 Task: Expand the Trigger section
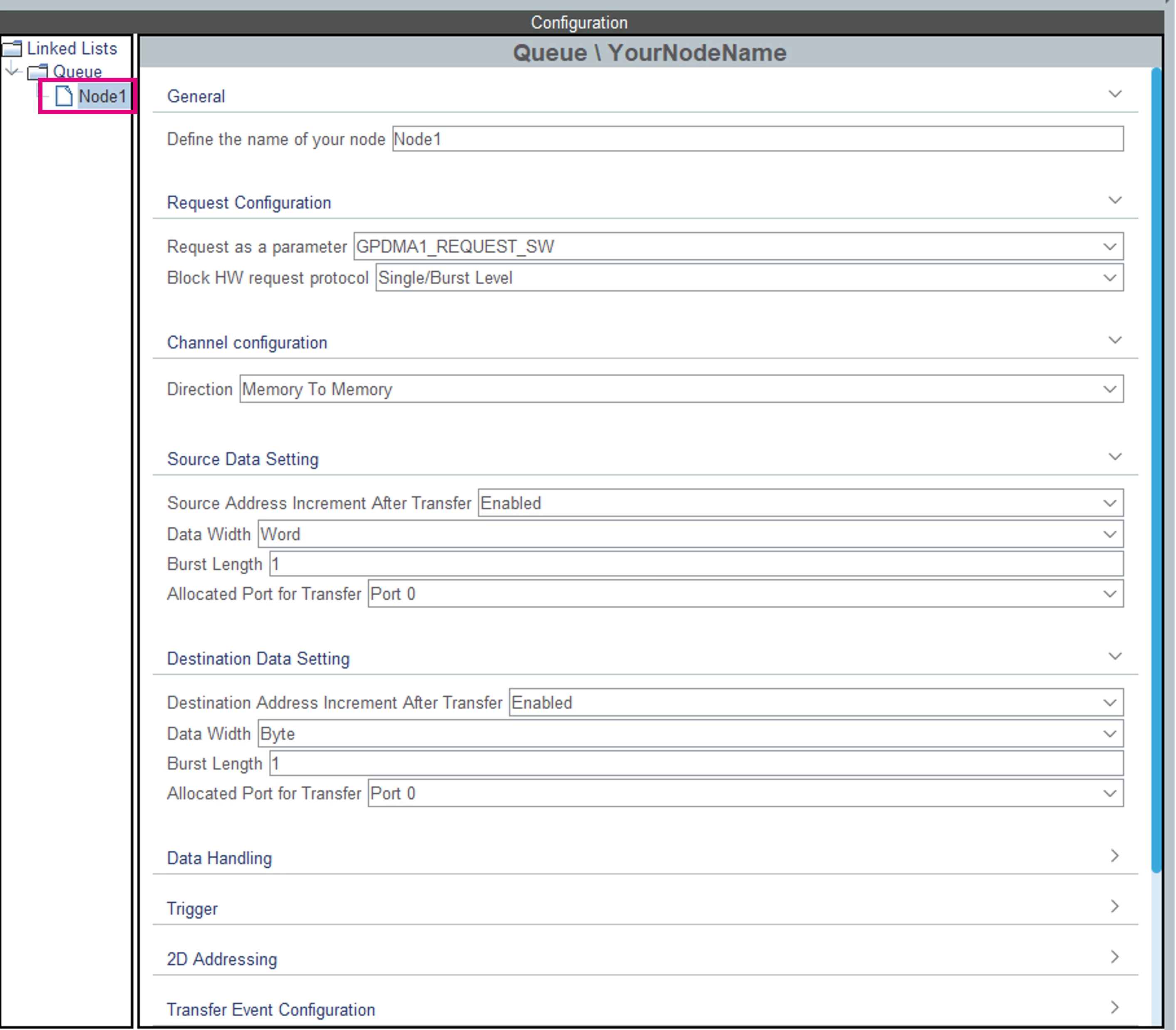pos(1114,906)
